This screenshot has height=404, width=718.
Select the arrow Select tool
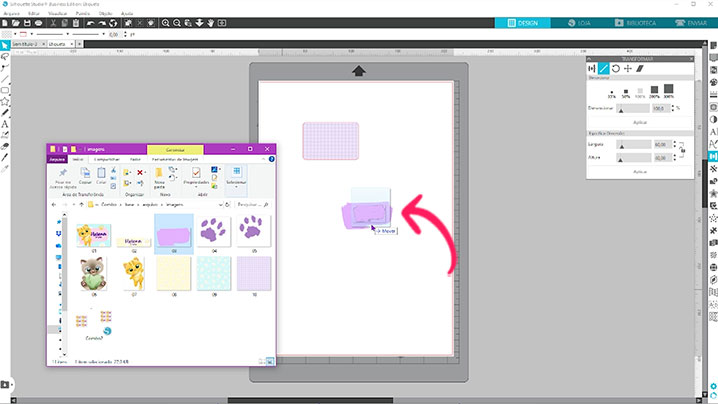coord(5,47)
